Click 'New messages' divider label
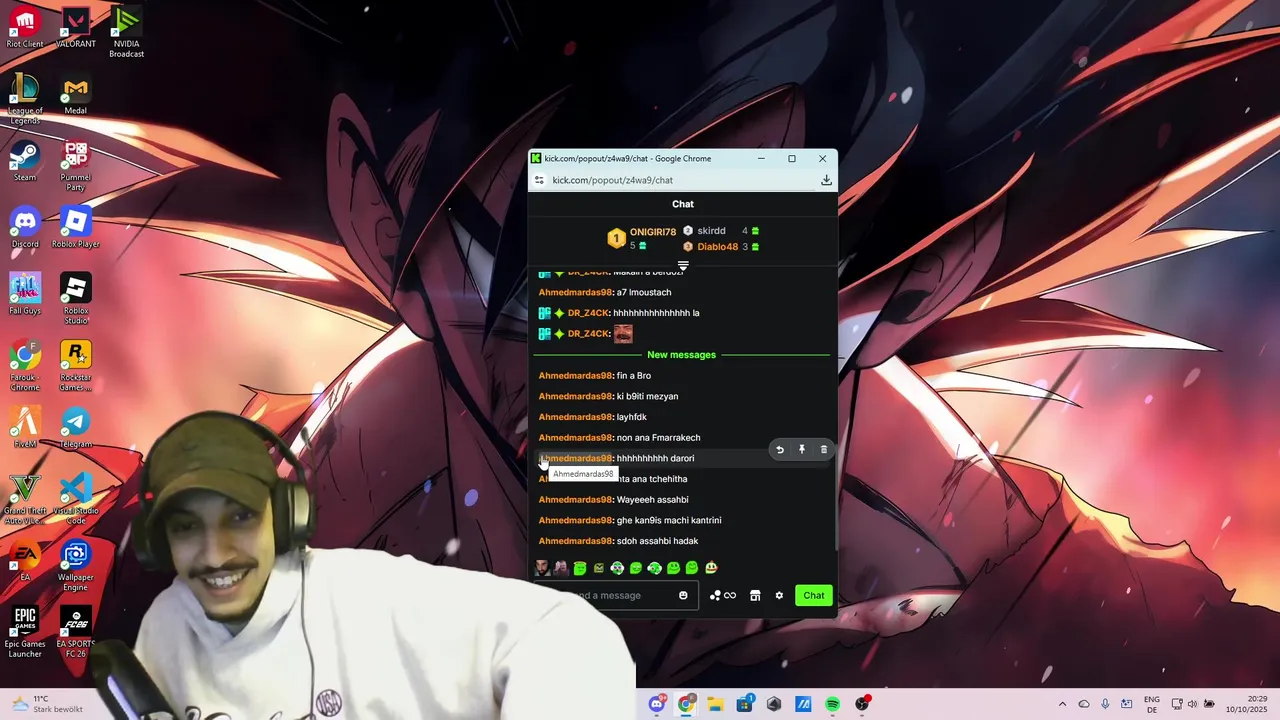Viewport: 1280px width, 720px height. (x=681, y=355)
